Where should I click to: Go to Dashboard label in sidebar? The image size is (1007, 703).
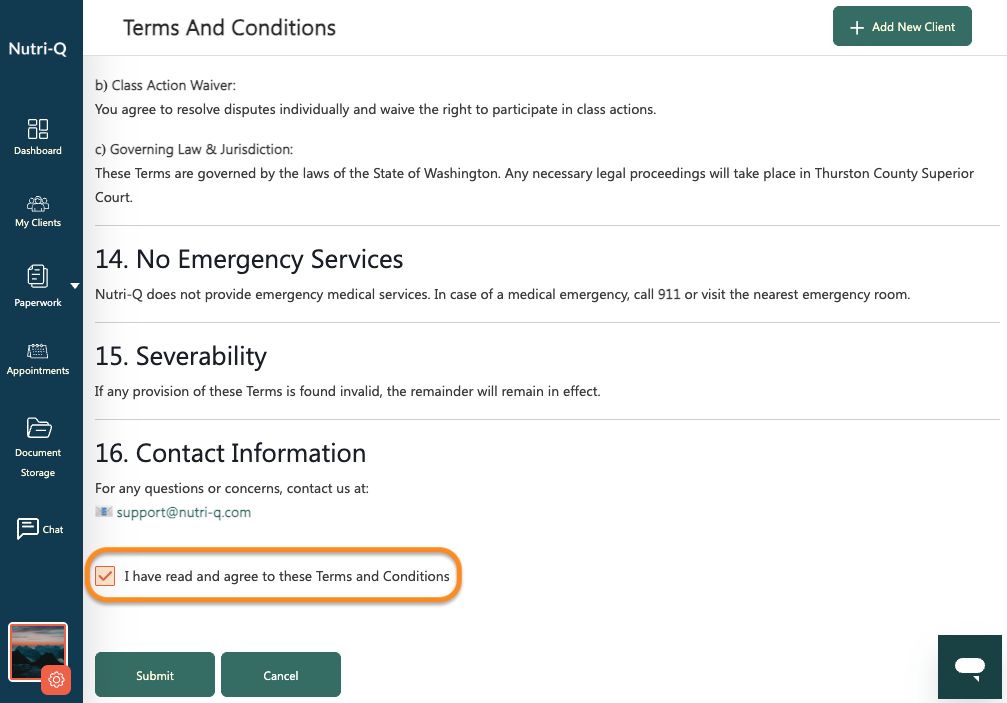coord(38,150)
